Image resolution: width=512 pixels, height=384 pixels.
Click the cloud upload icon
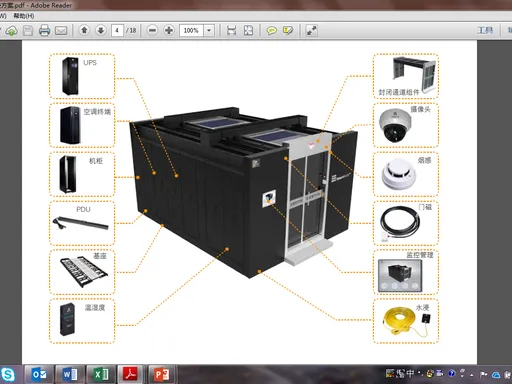coord(11,31)
